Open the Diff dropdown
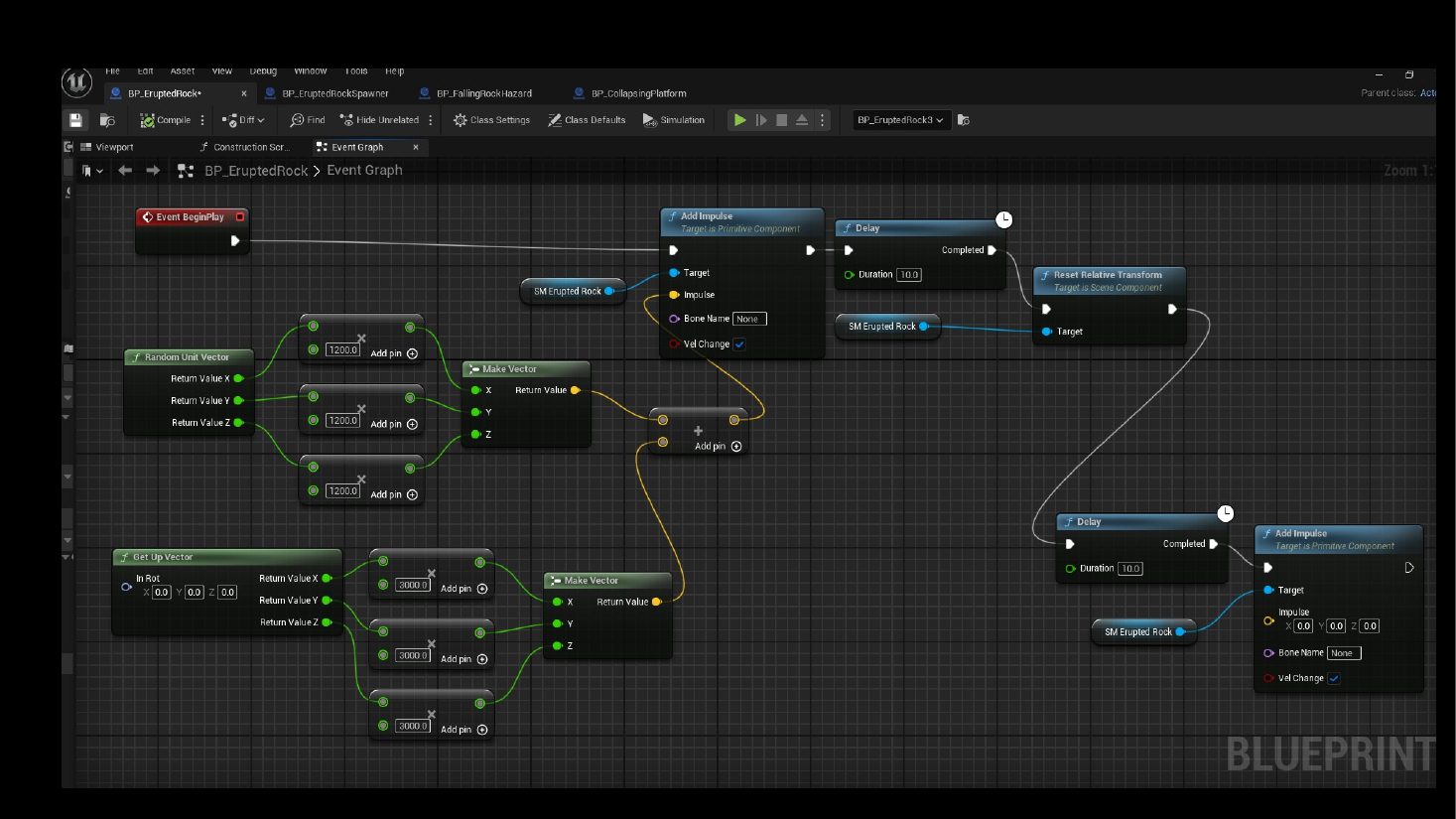1456x819 pixels. pos(243,120)
